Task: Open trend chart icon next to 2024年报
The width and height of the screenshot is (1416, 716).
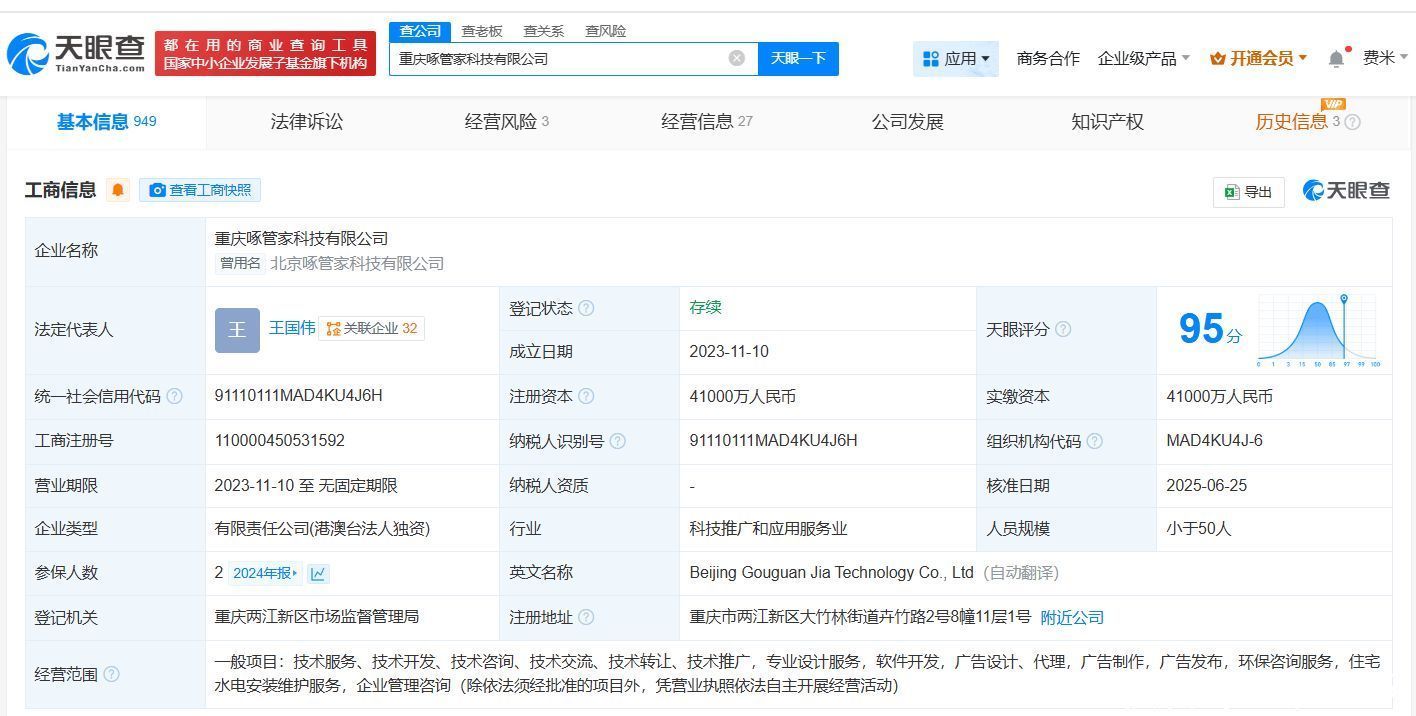Action: pos(316,573)
